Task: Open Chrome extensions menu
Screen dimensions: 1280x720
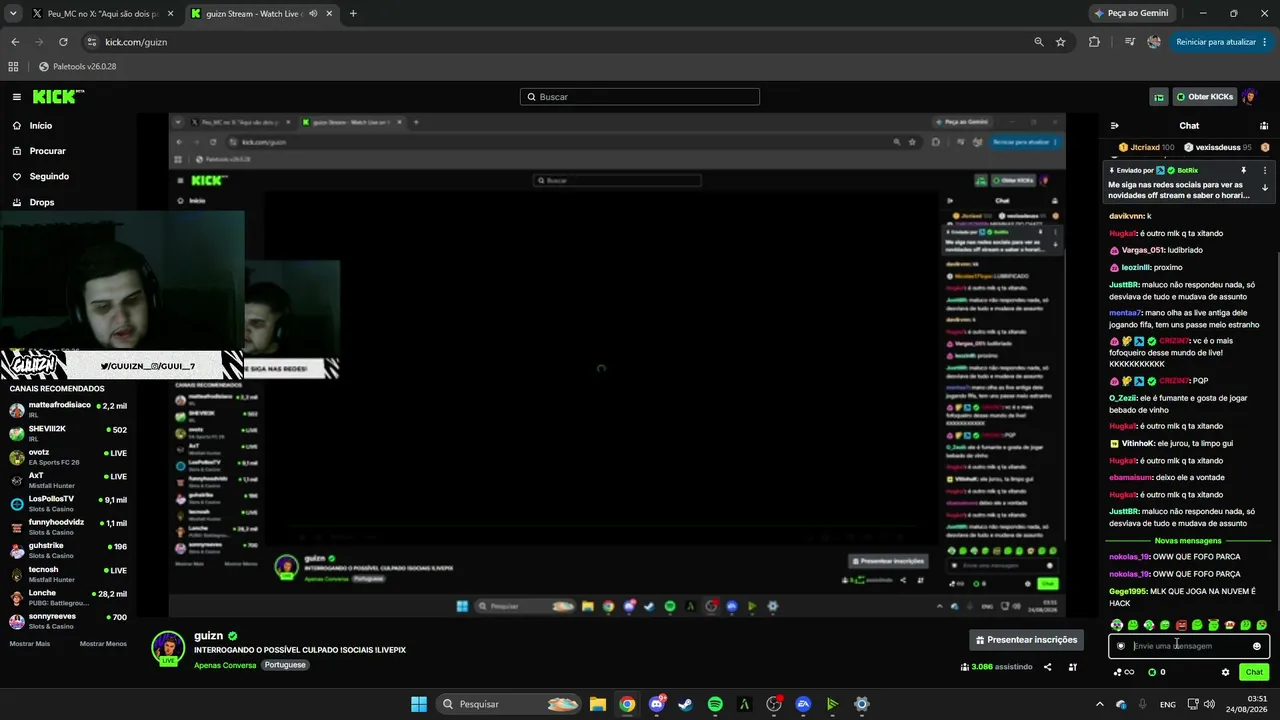Action: (1094, 42)
